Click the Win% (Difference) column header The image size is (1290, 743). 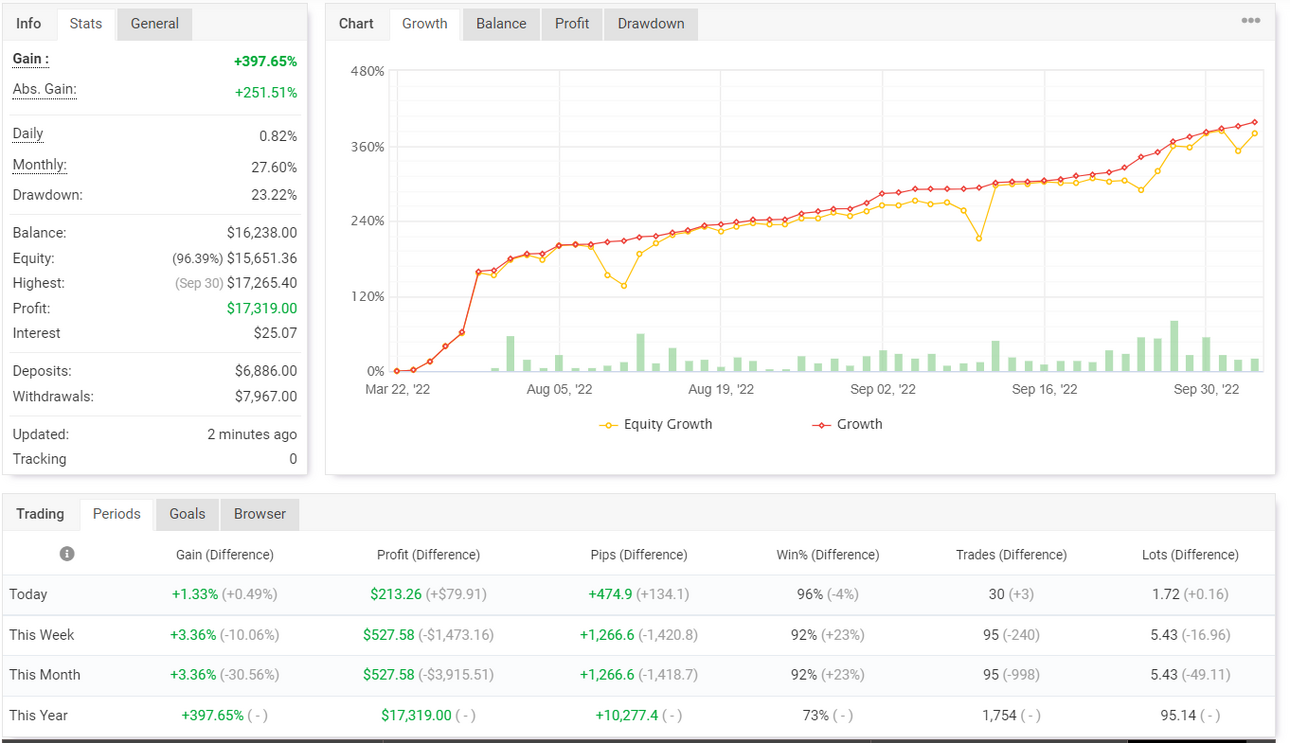pos(828,554)
